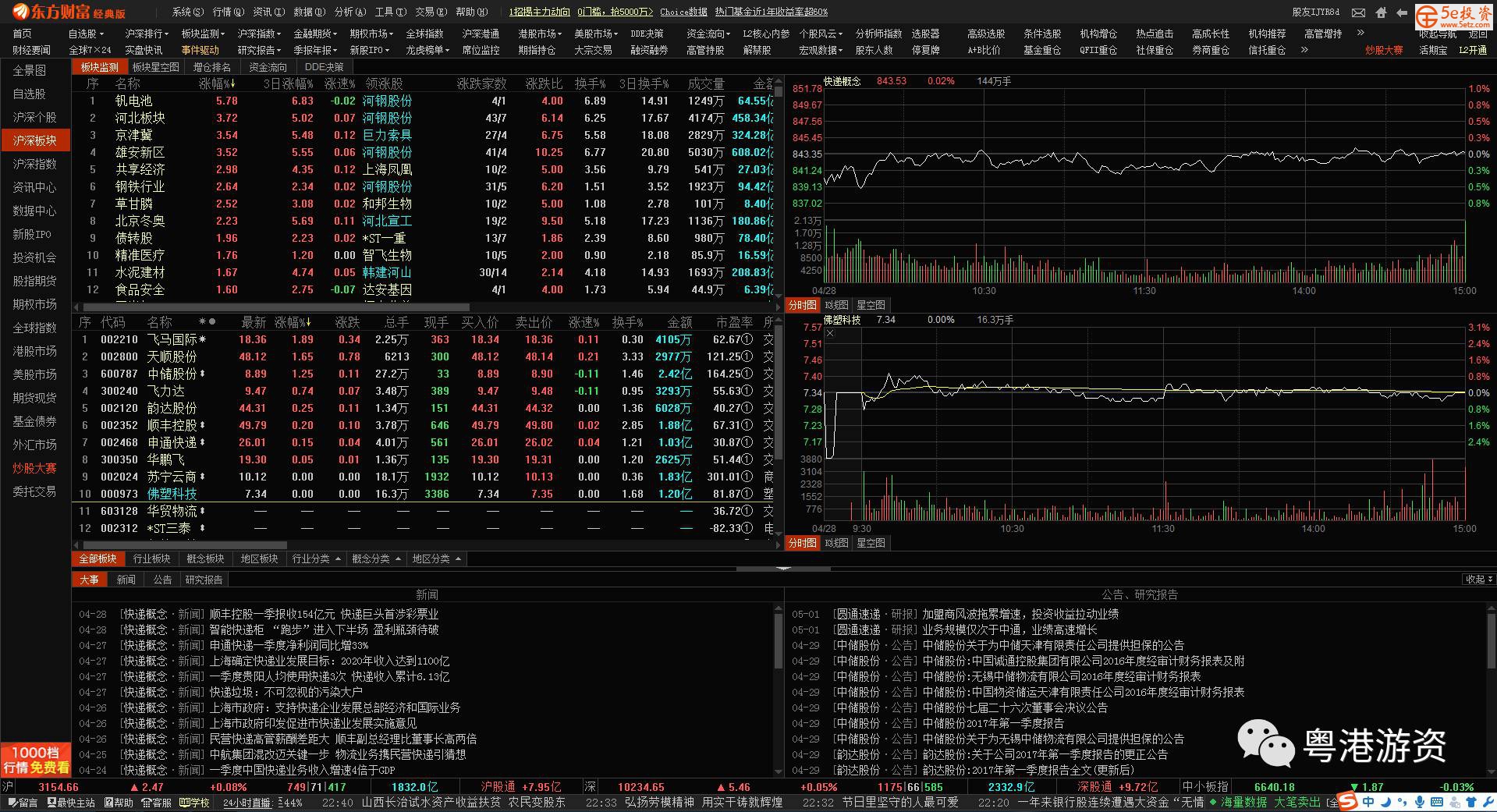Click the 1000档行情免费看 promo banner
The height and width of the screenshot is (812, 1497).
click(x=35, y=760)
